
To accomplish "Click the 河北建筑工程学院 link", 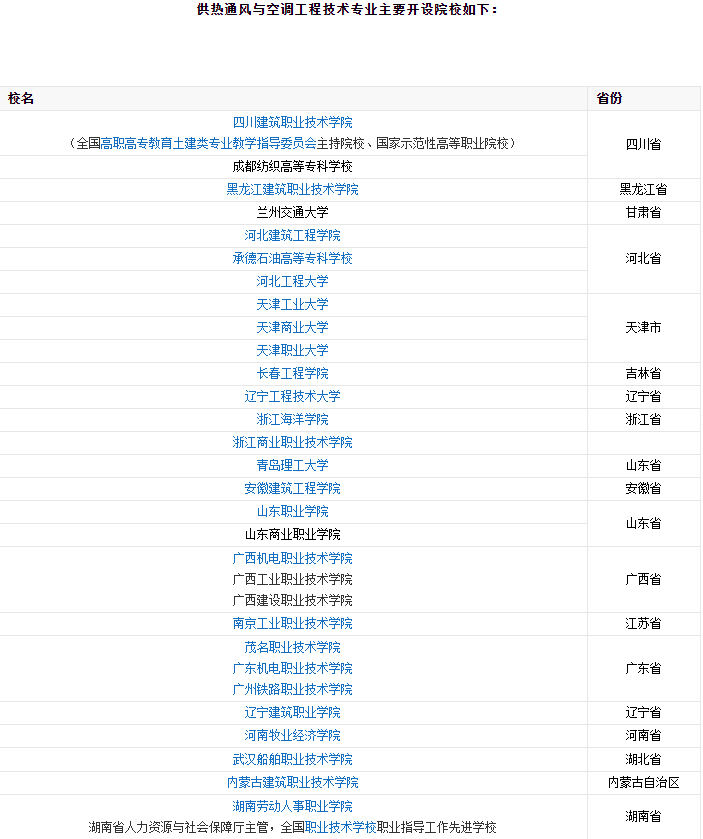I will (x=292, y=235).
